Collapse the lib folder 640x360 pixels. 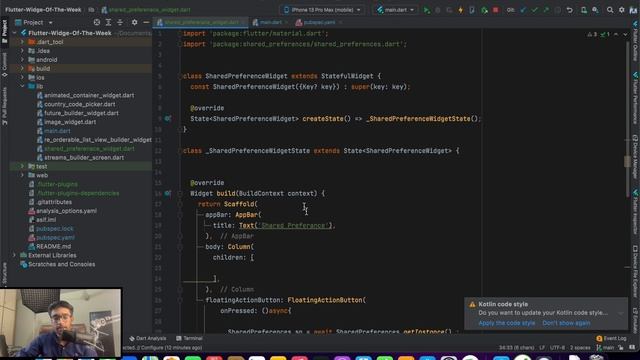[22, 87]
